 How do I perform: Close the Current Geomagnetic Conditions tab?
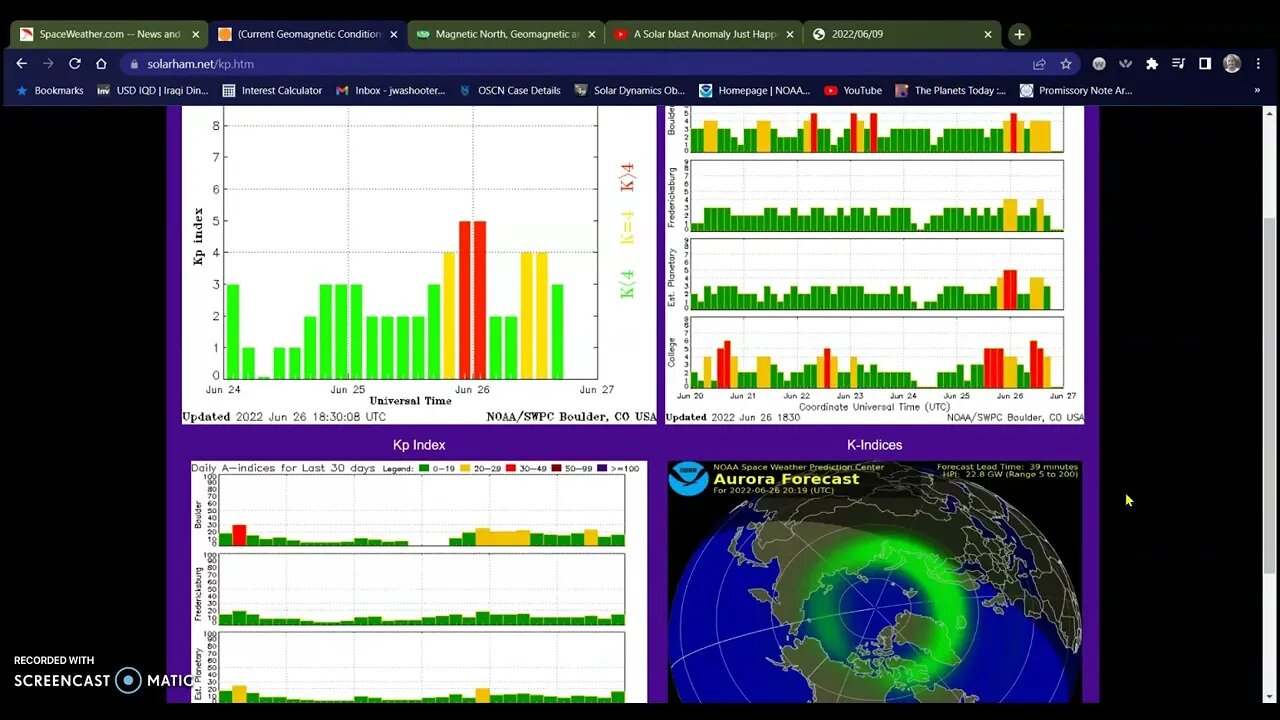(394, 34)
